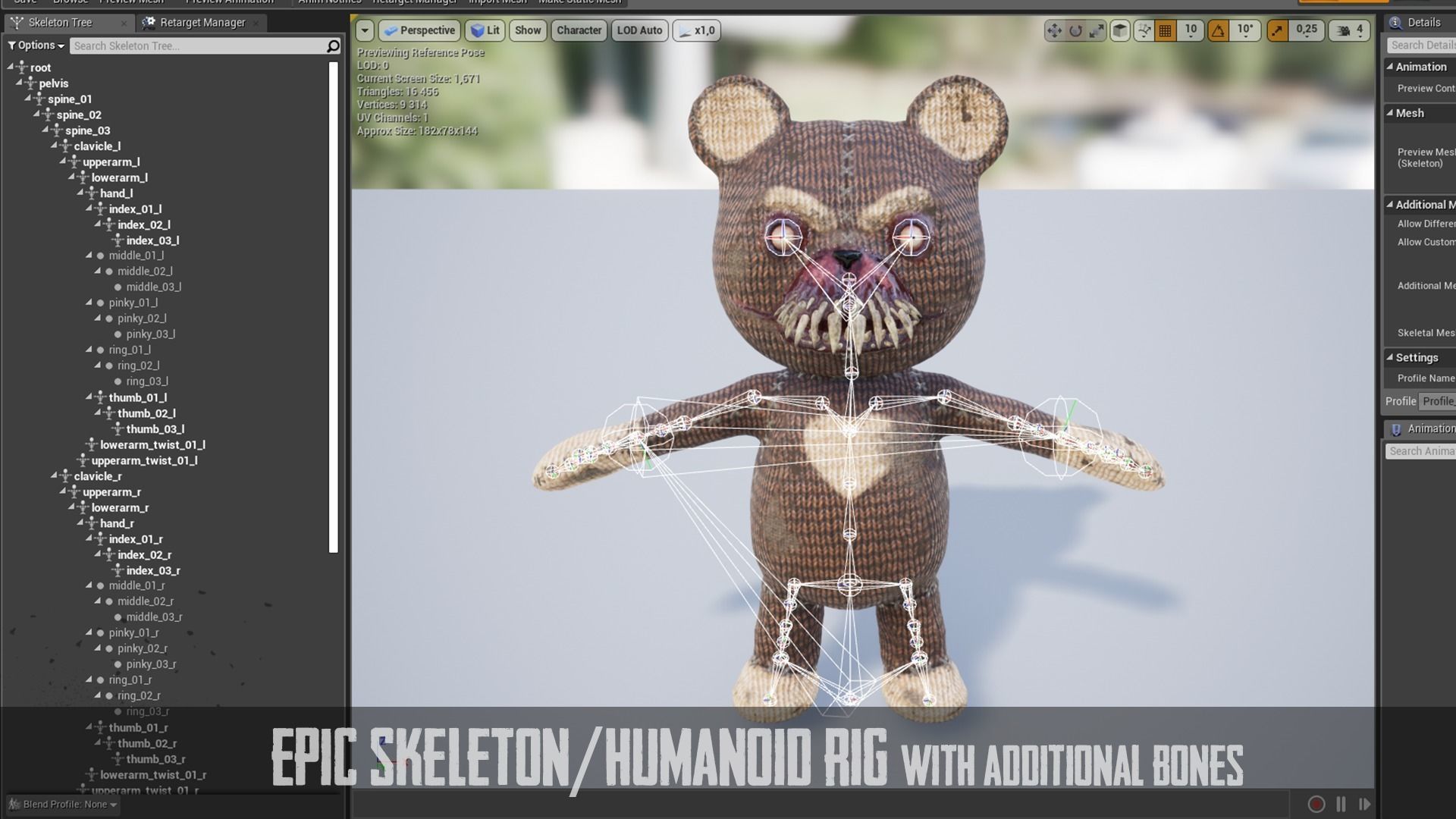The width and height of the screenshot is (1456, 819).
Task: Select the pinky_01_l bone
Action: tap(133, 303)
